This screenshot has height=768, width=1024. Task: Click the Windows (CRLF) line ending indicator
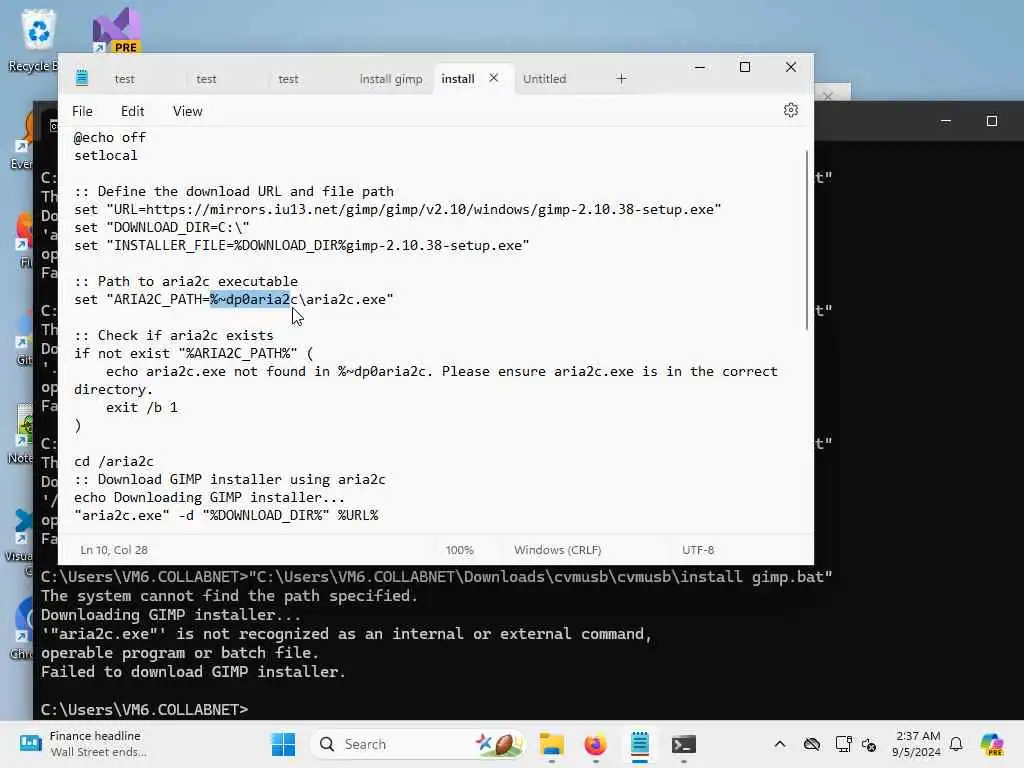click(x=558, y=550)
